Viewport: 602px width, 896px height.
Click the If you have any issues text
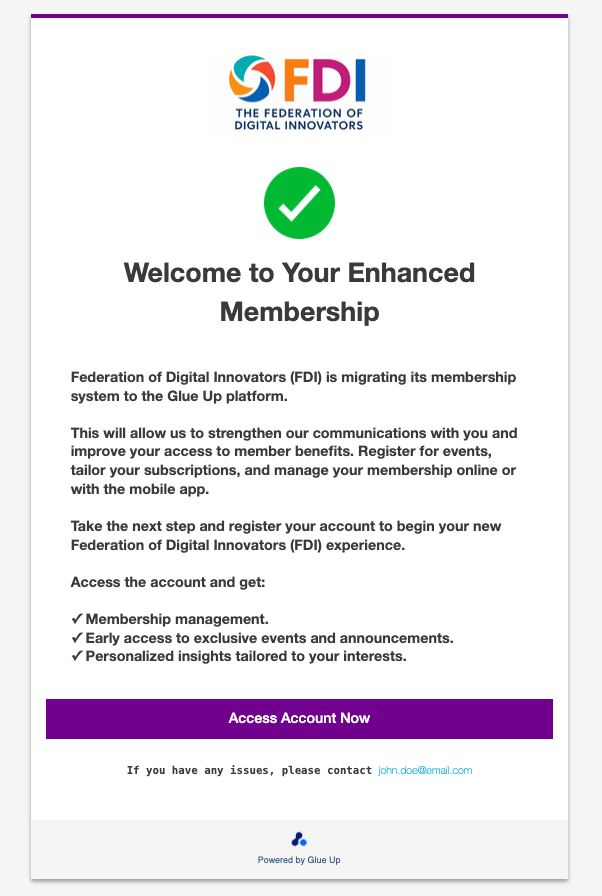249,770
